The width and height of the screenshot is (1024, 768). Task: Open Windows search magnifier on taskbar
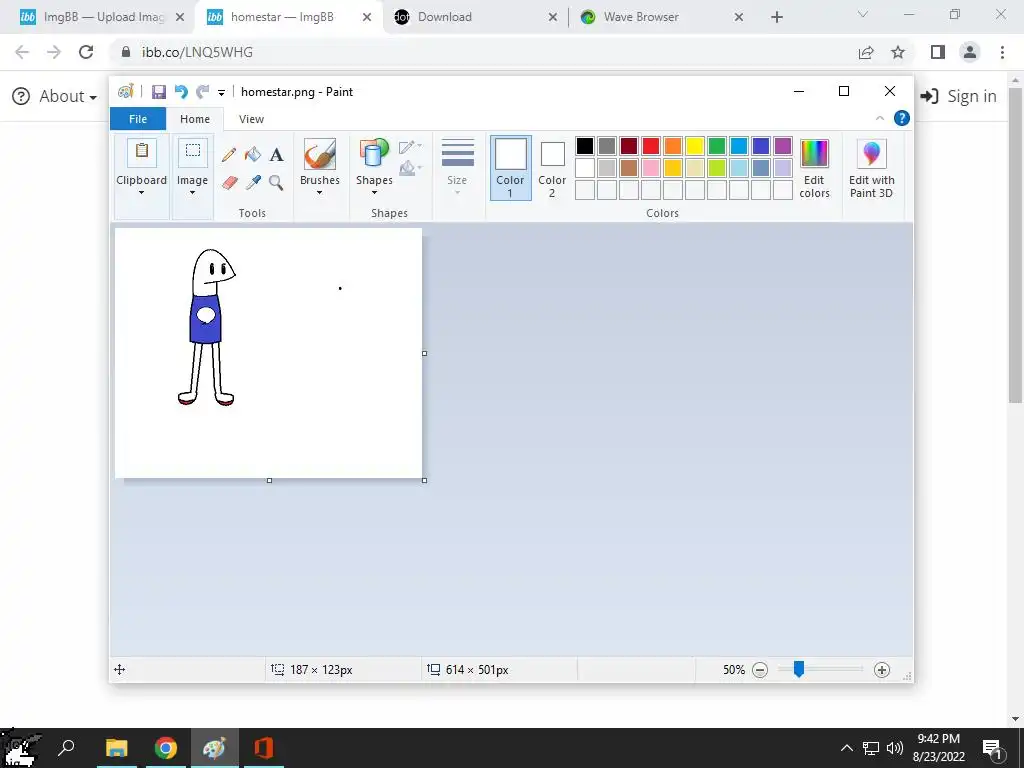[x=66, y=748]
